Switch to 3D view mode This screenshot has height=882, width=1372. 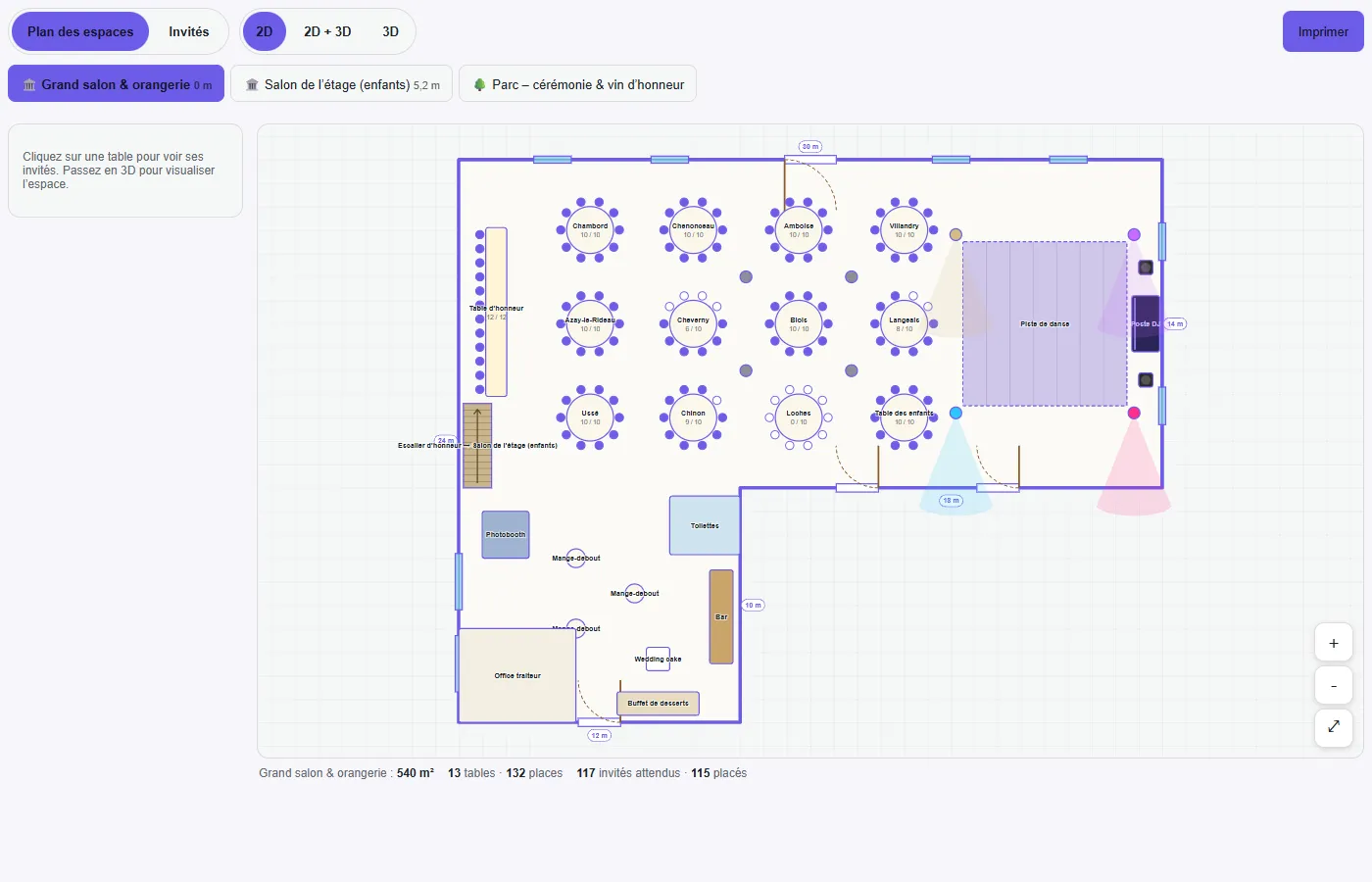point(390,31)
